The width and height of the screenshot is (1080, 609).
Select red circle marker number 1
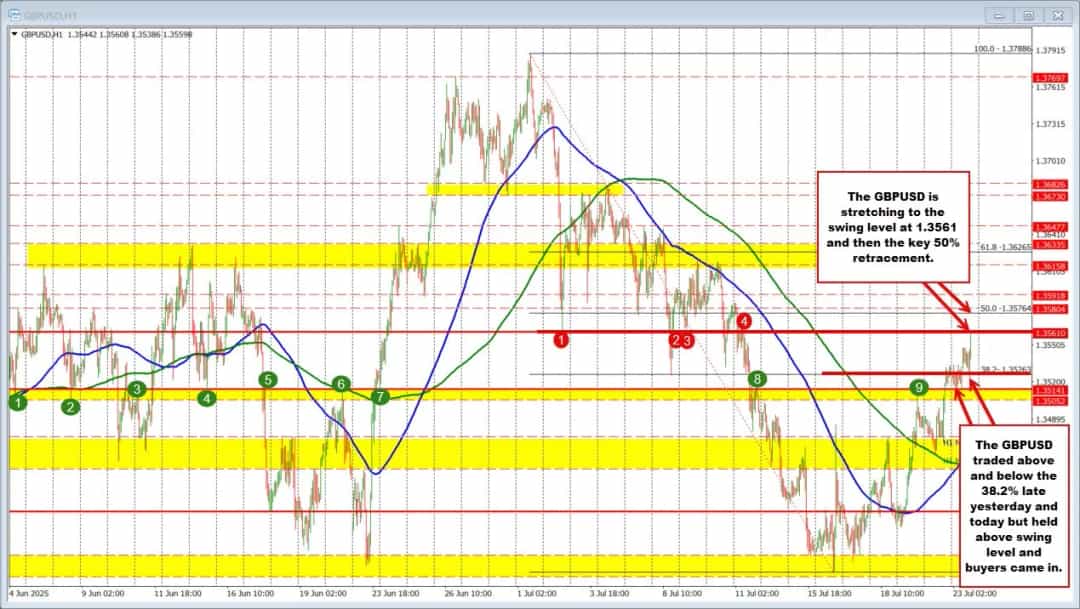tap(562, 341)
